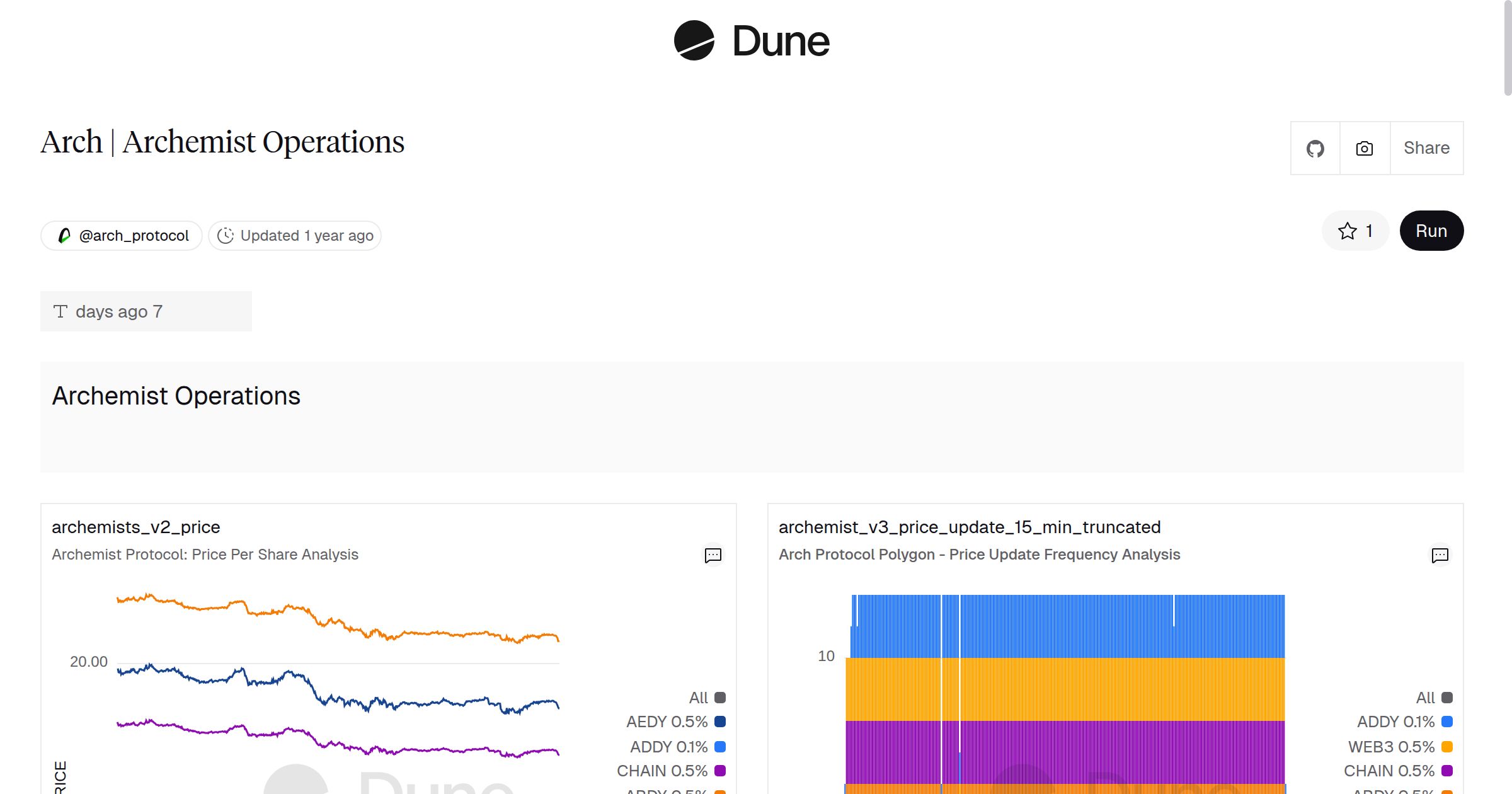The width and height of the screenshot is (1512, 794).
Task: Open the GitHub icon link
Action: tap(1315, 149)
